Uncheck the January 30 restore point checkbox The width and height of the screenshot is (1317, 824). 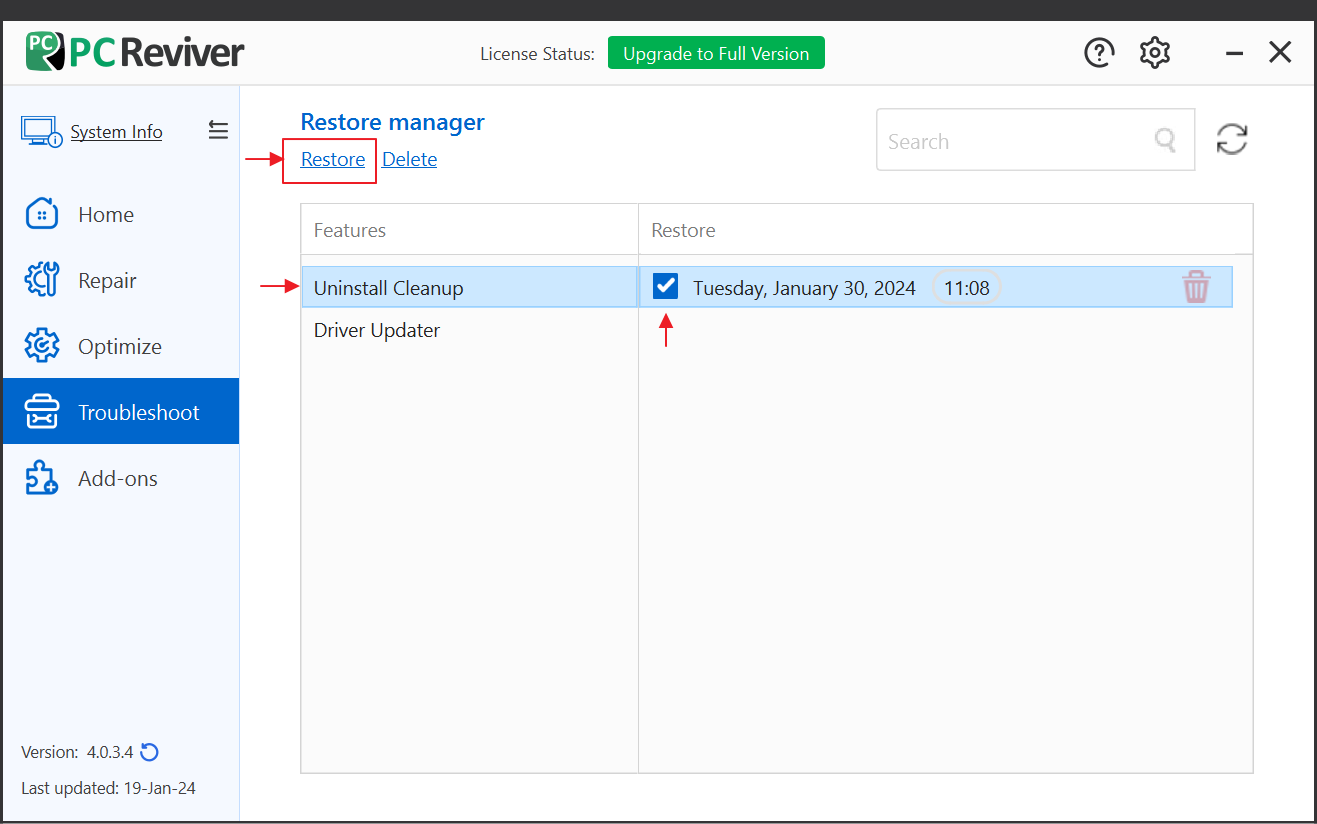pos(666,287)
